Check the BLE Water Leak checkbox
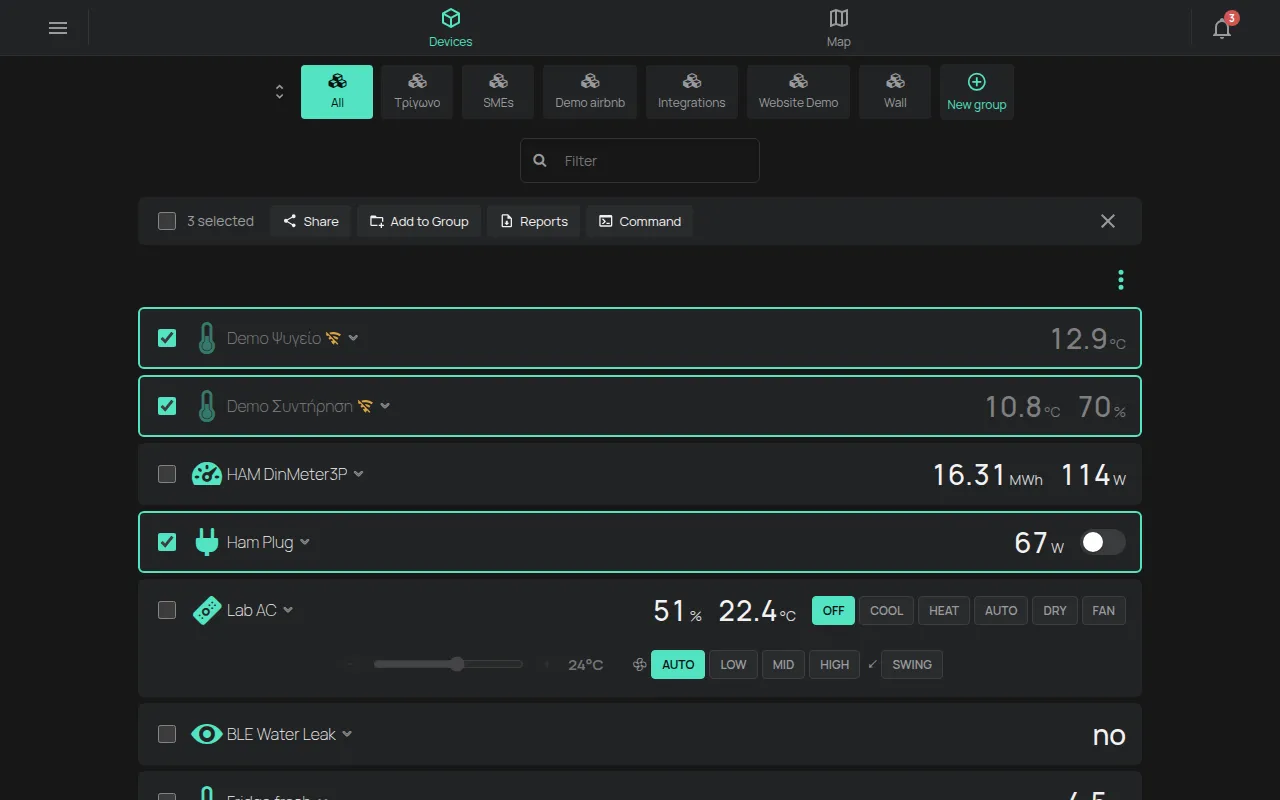The height and width of the screenshot is (800, 1280). pyautogui.click(x=167, y=734)
